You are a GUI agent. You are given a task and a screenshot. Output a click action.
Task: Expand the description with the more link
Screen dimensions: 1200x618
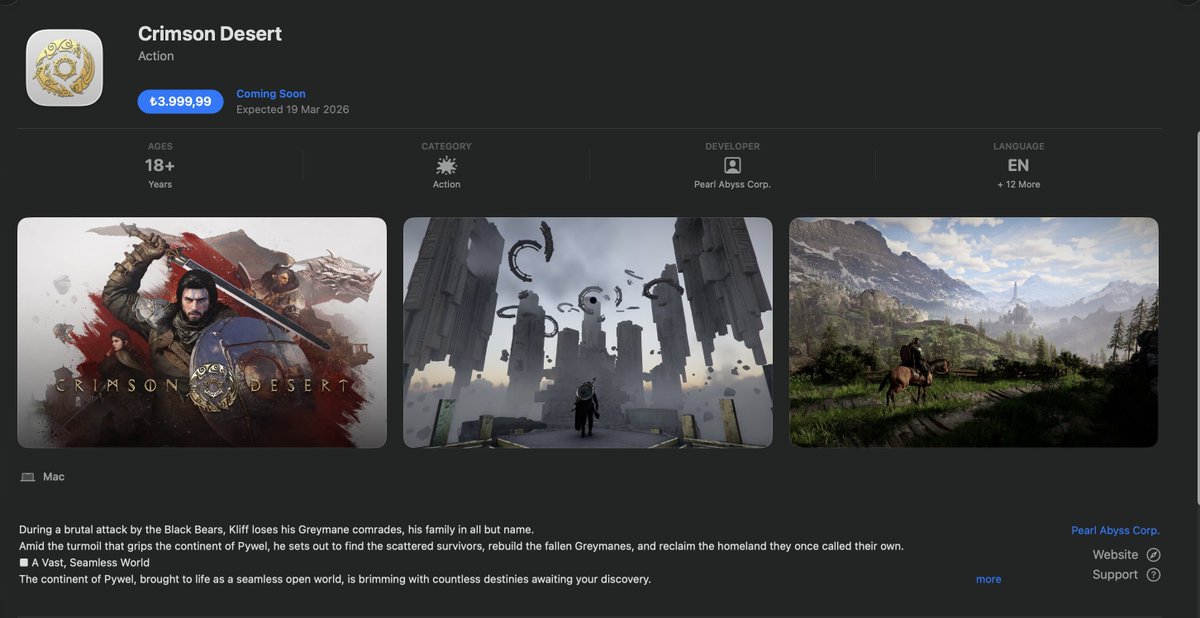[988, 579]
